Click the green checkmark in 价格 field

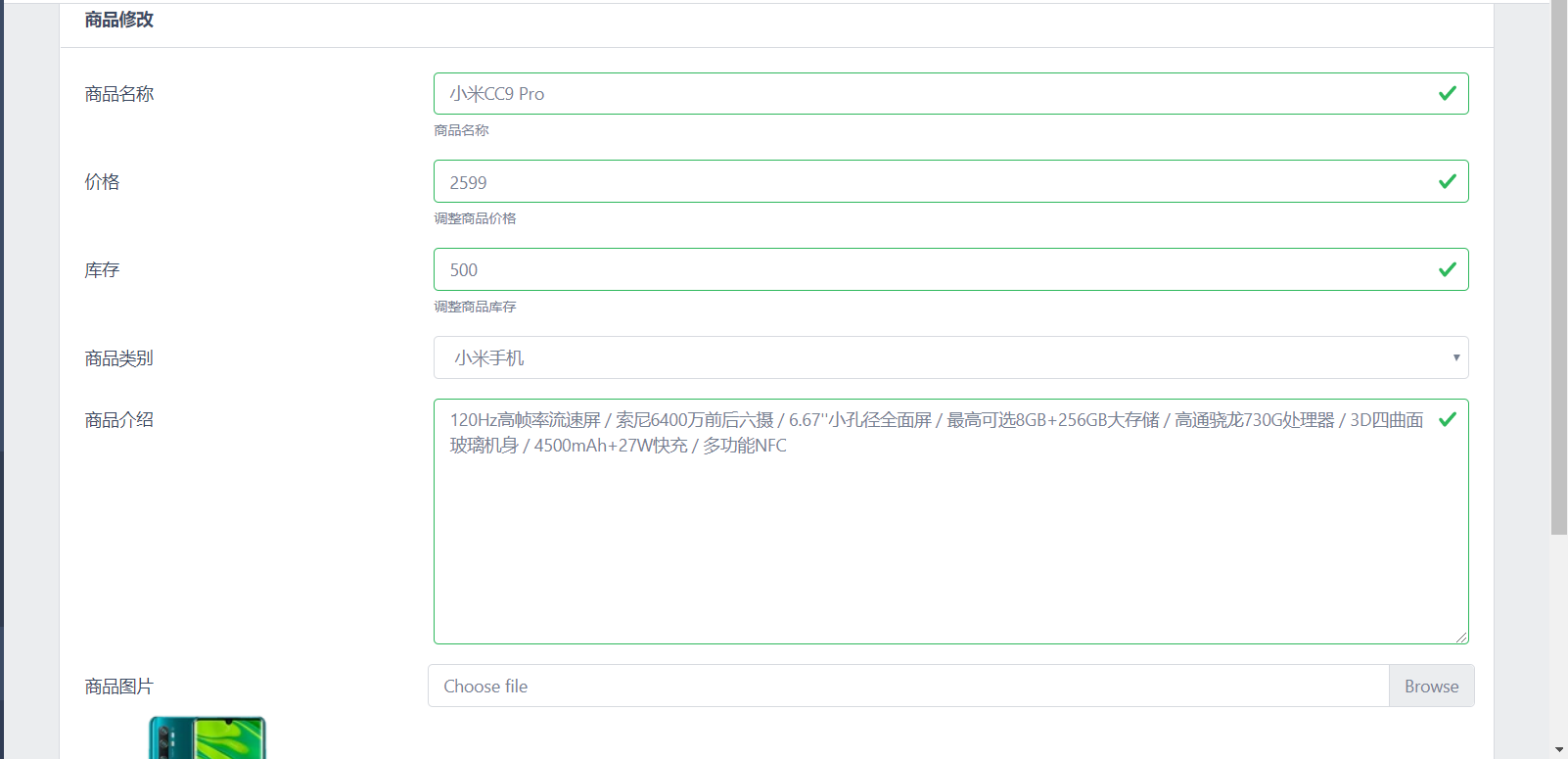pyautogui.click(x=1448, y=181)
